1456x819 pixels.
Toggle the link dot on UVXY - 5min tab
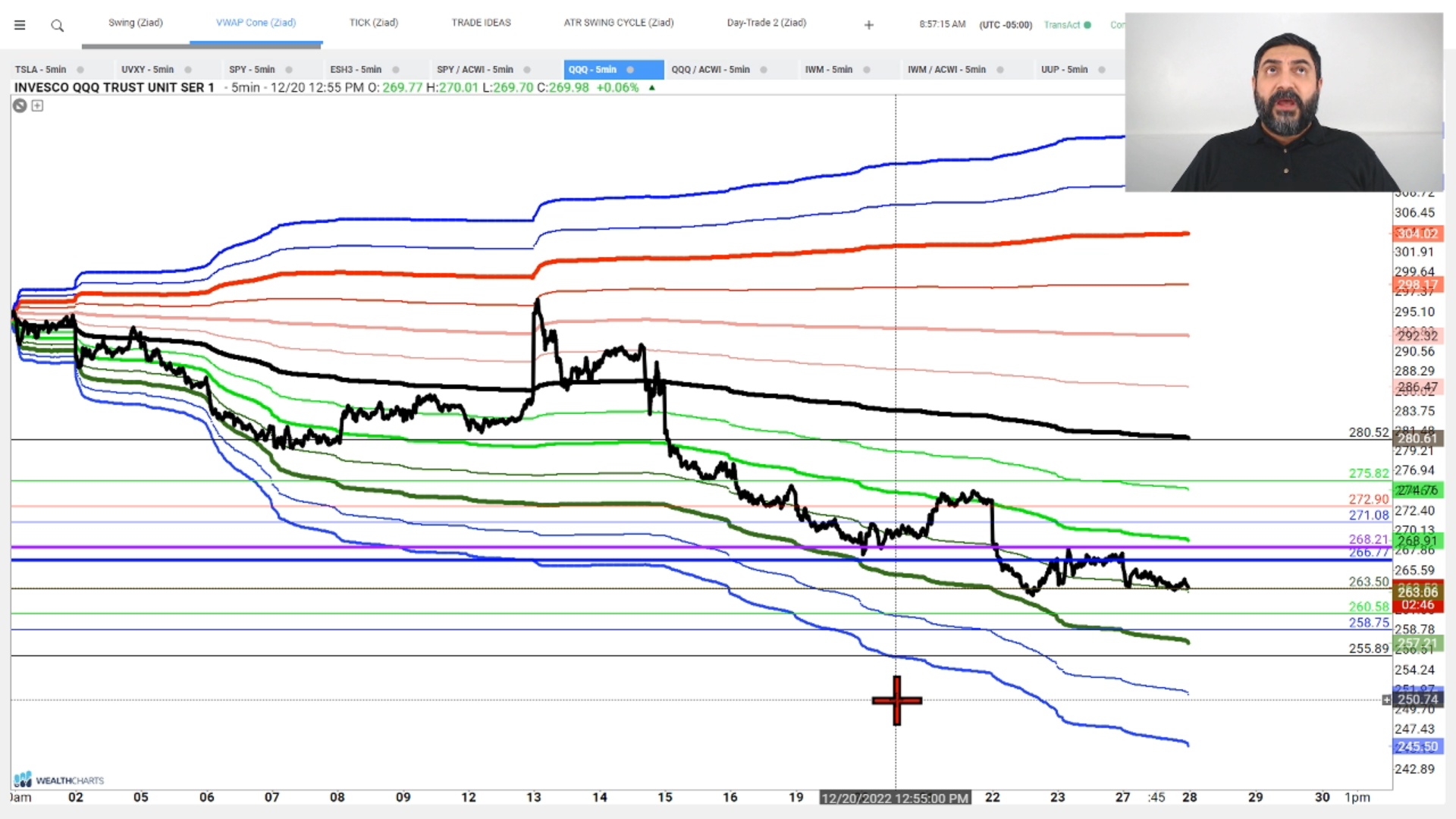(188, 70)
